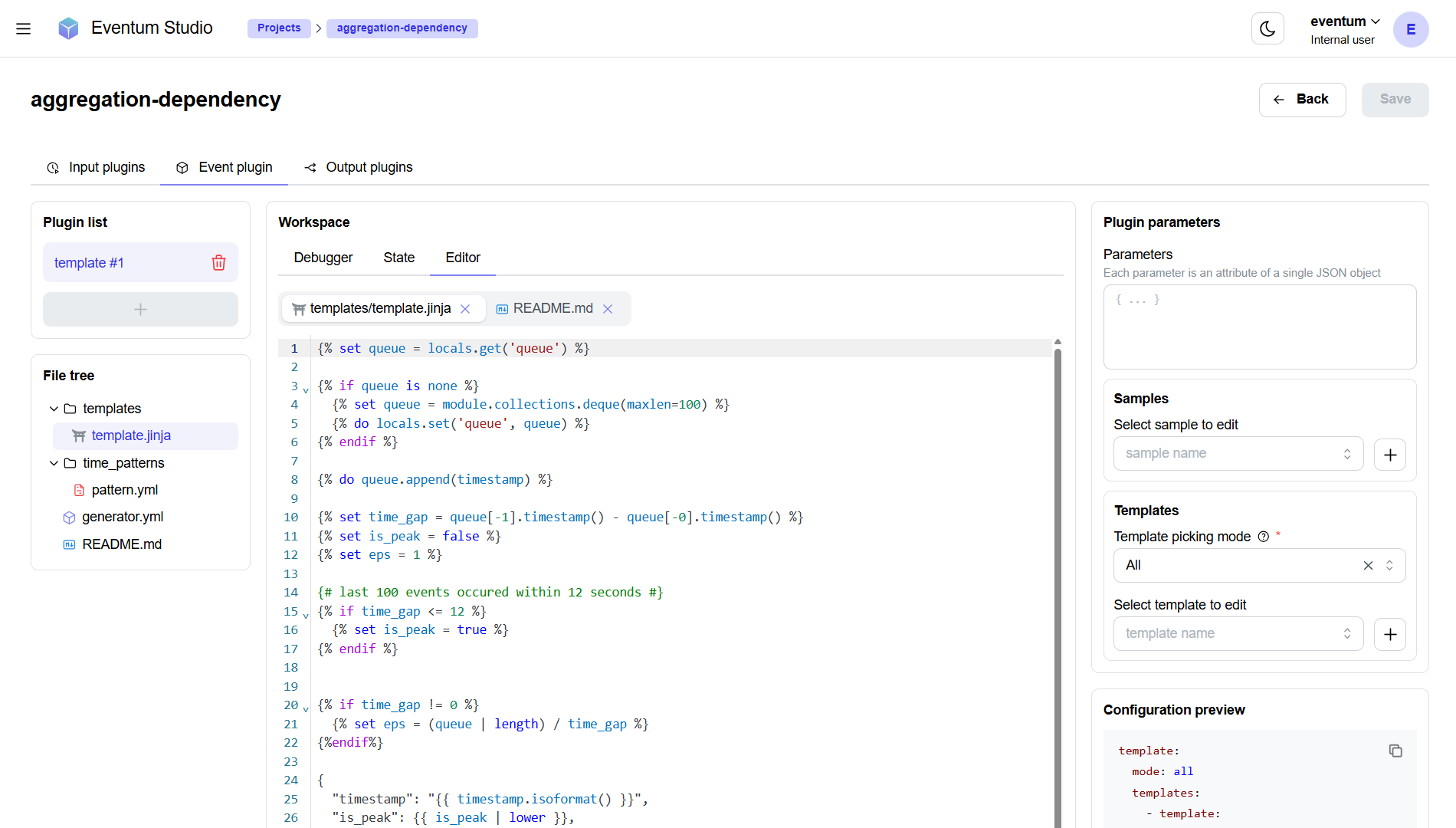
Task: Add a new sample with the plus button
Action: [1389, 454]
